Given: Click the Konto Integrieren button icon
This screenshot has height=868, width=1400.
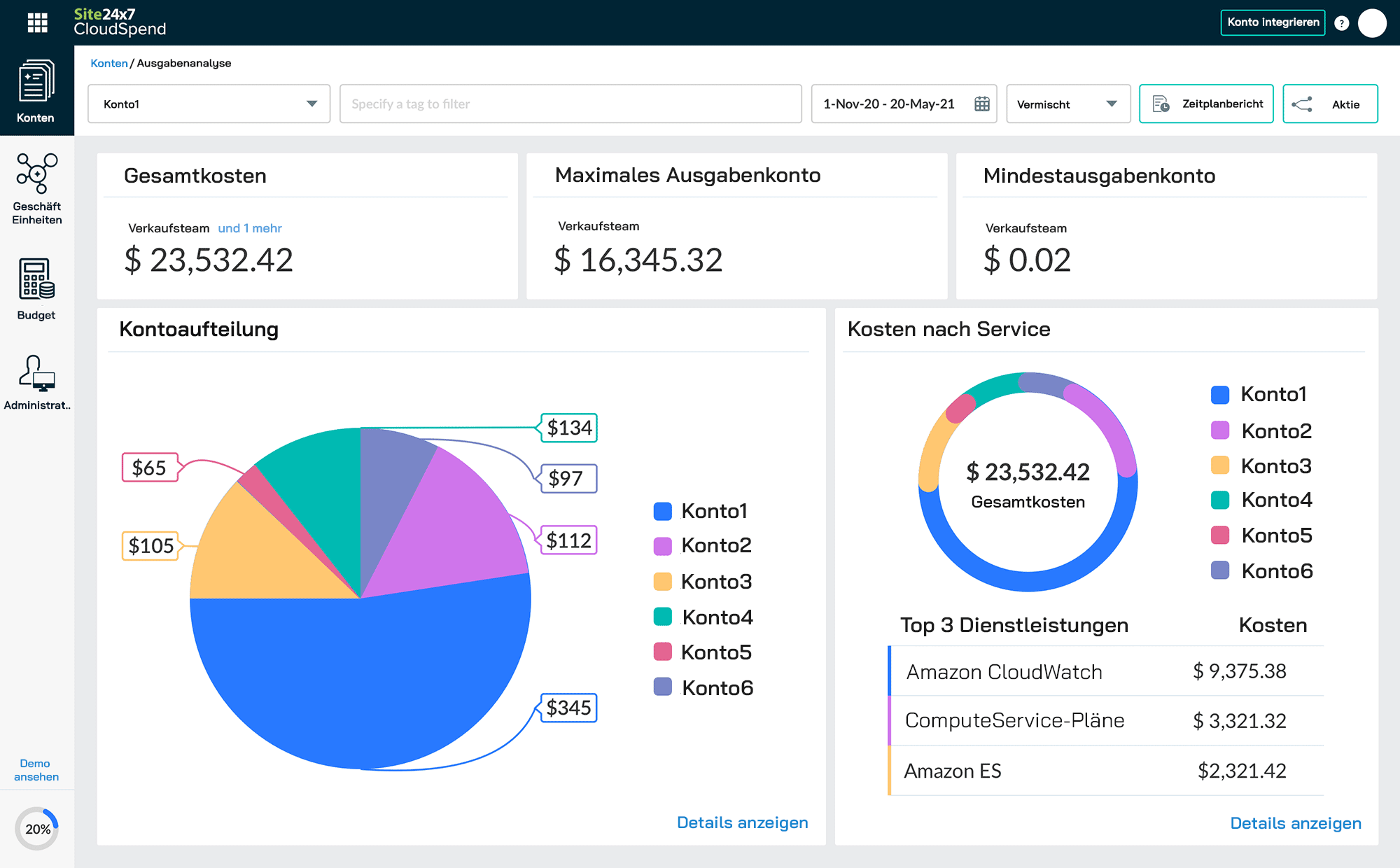Looking at the screenshot, I should pyautogui.click(x=1273, y=22).
